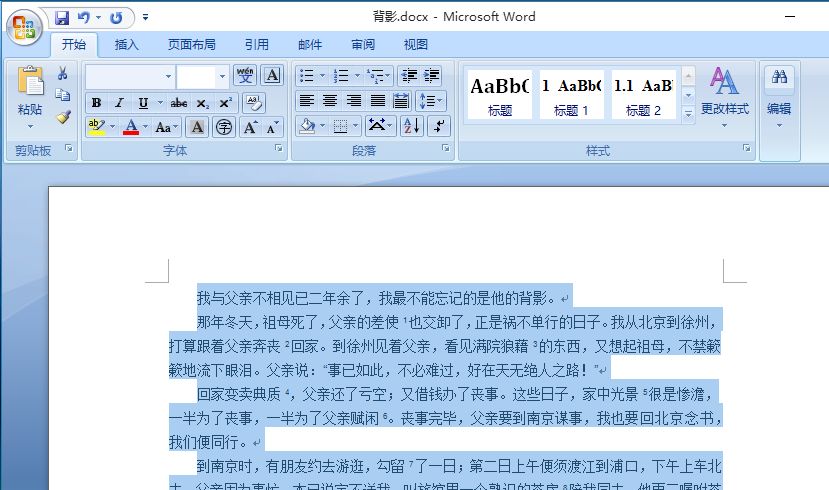Image resolution: width=829 pixels, height=490 pixels.
Task: Toggle subscript formatting
Action: tap(202, 103)
